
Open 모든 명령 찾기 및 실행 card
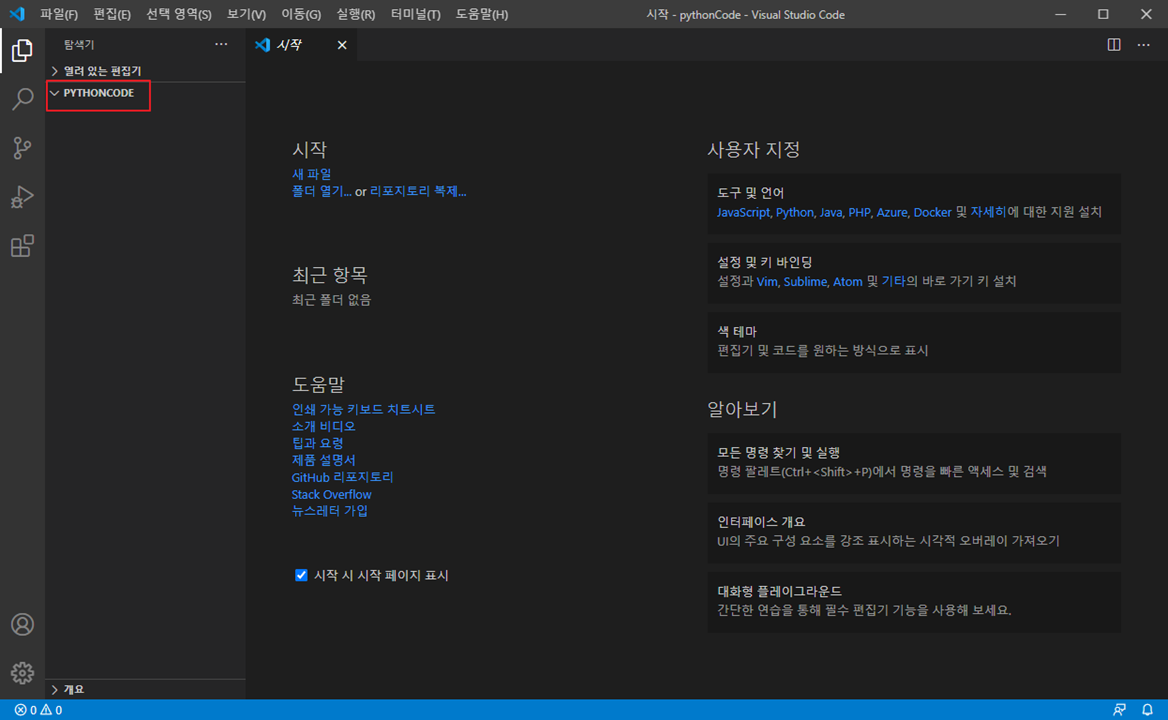coord(914,462)
